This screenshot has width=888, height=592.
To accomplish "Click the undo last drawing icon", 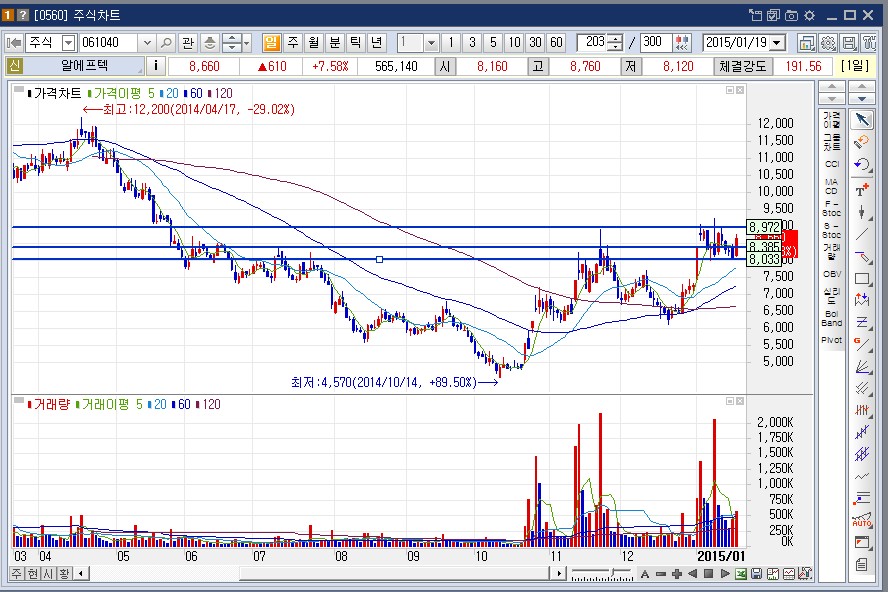I will coord(862,165).
